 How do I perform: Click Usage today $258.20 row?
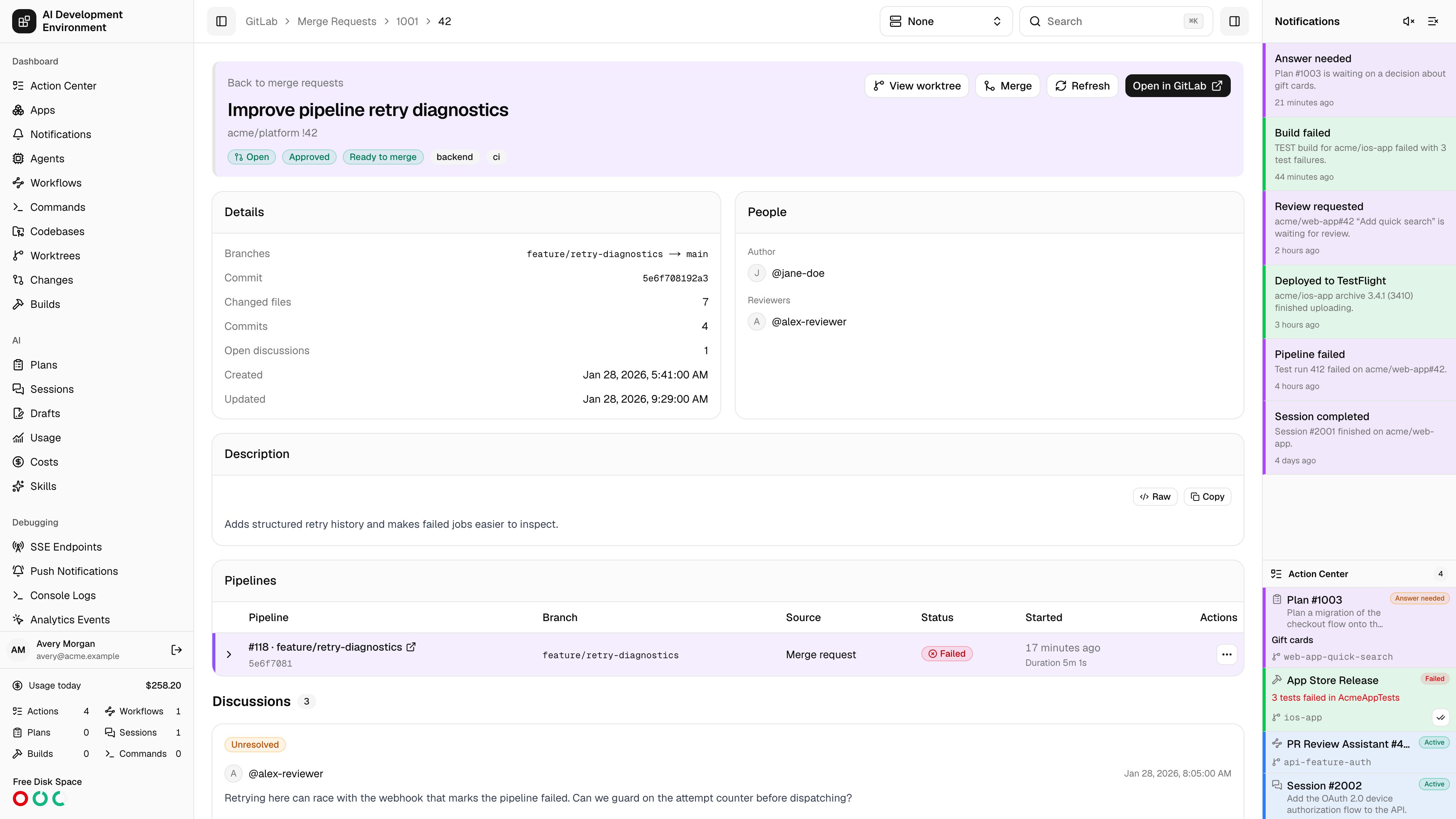[97, 685]
